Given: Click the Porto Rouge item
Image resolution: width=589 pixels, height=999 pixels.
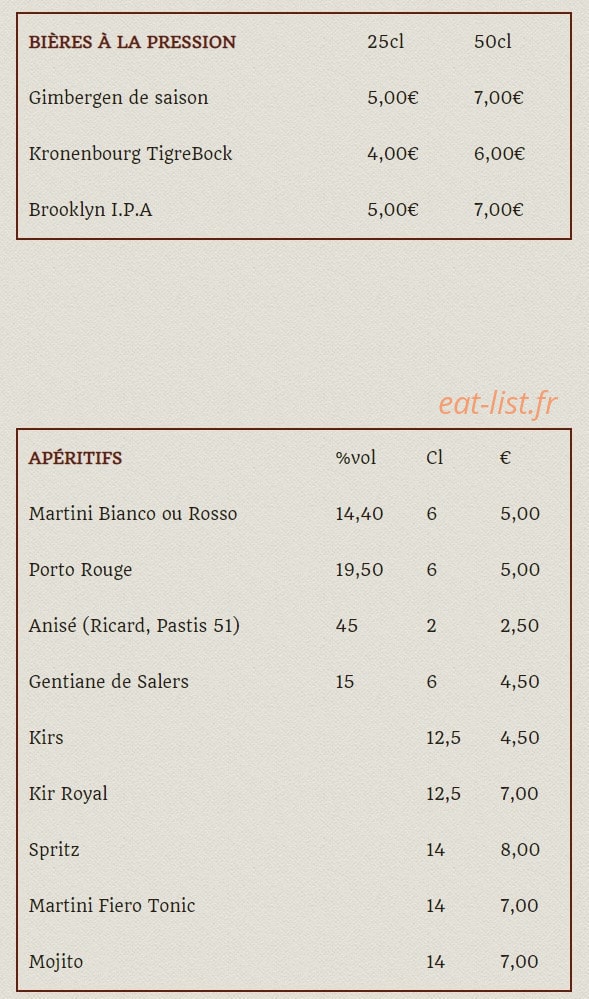Looking at the screenshot, I should pyautogui.click(x=80, y=570).
